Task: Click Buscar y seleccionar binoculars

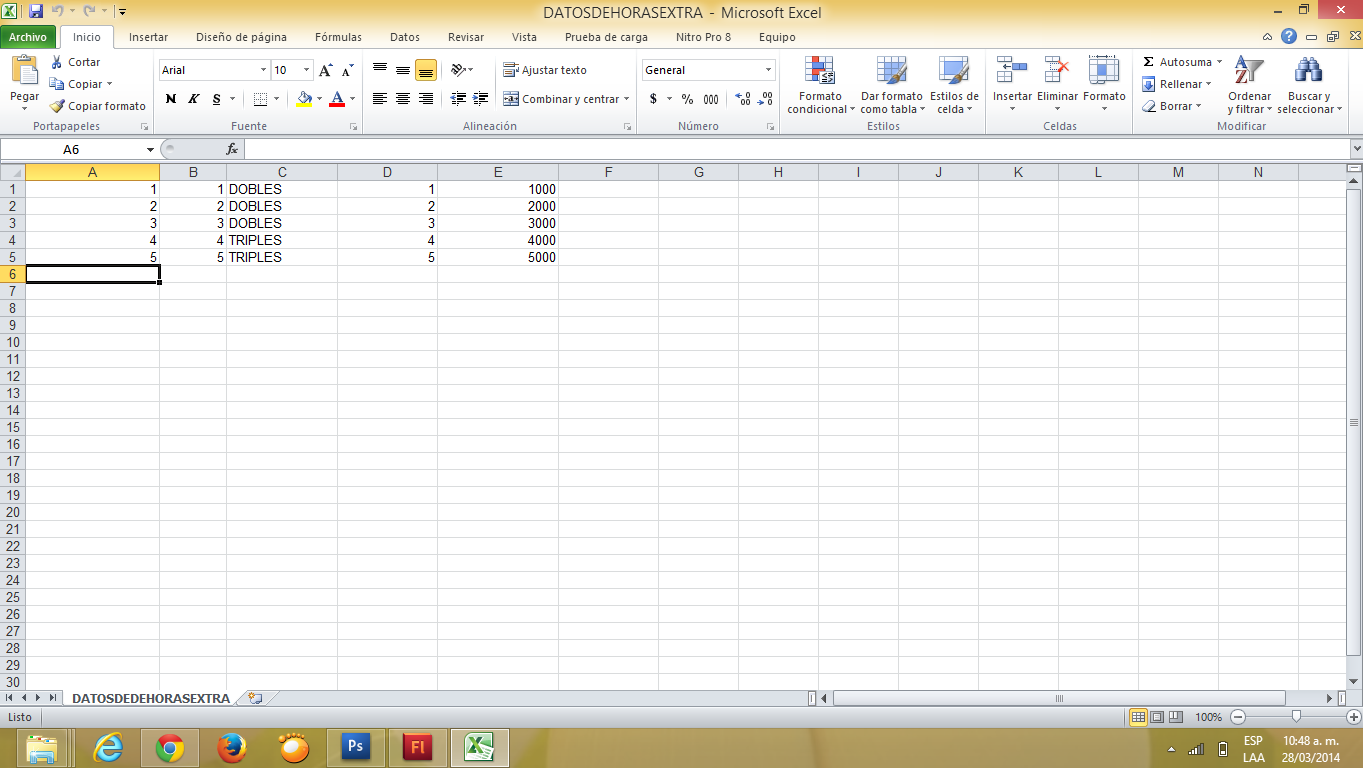Action: (x=1308, y=73)
